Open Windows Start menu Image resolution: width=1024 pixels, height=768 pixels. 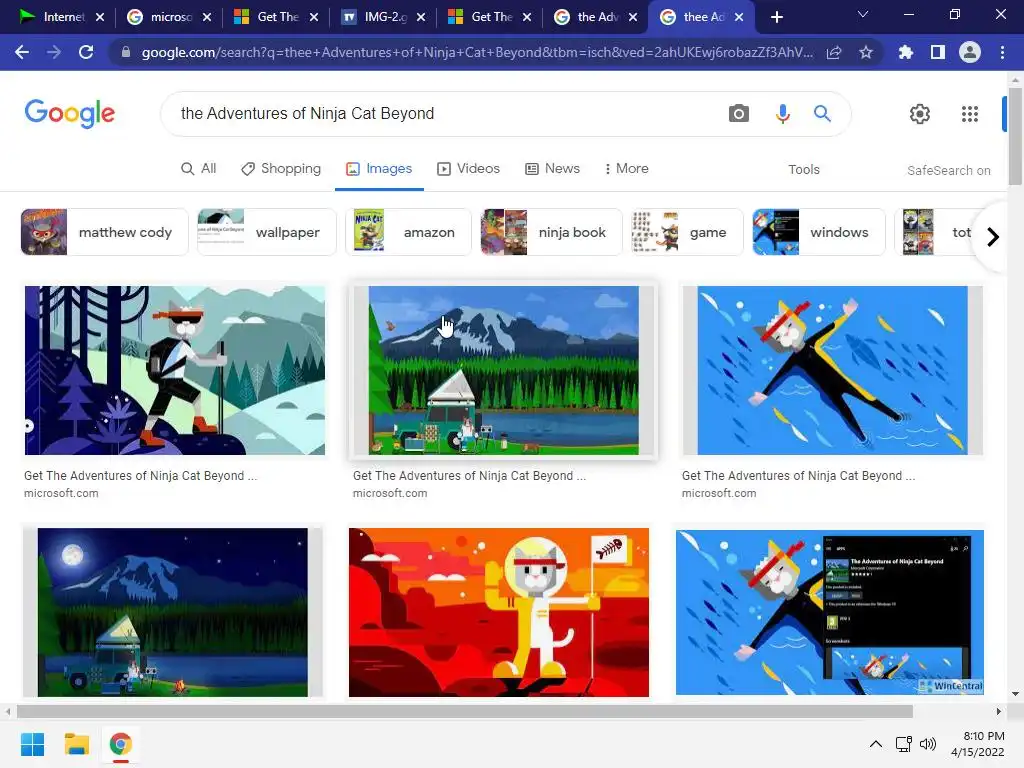(32, 744)
